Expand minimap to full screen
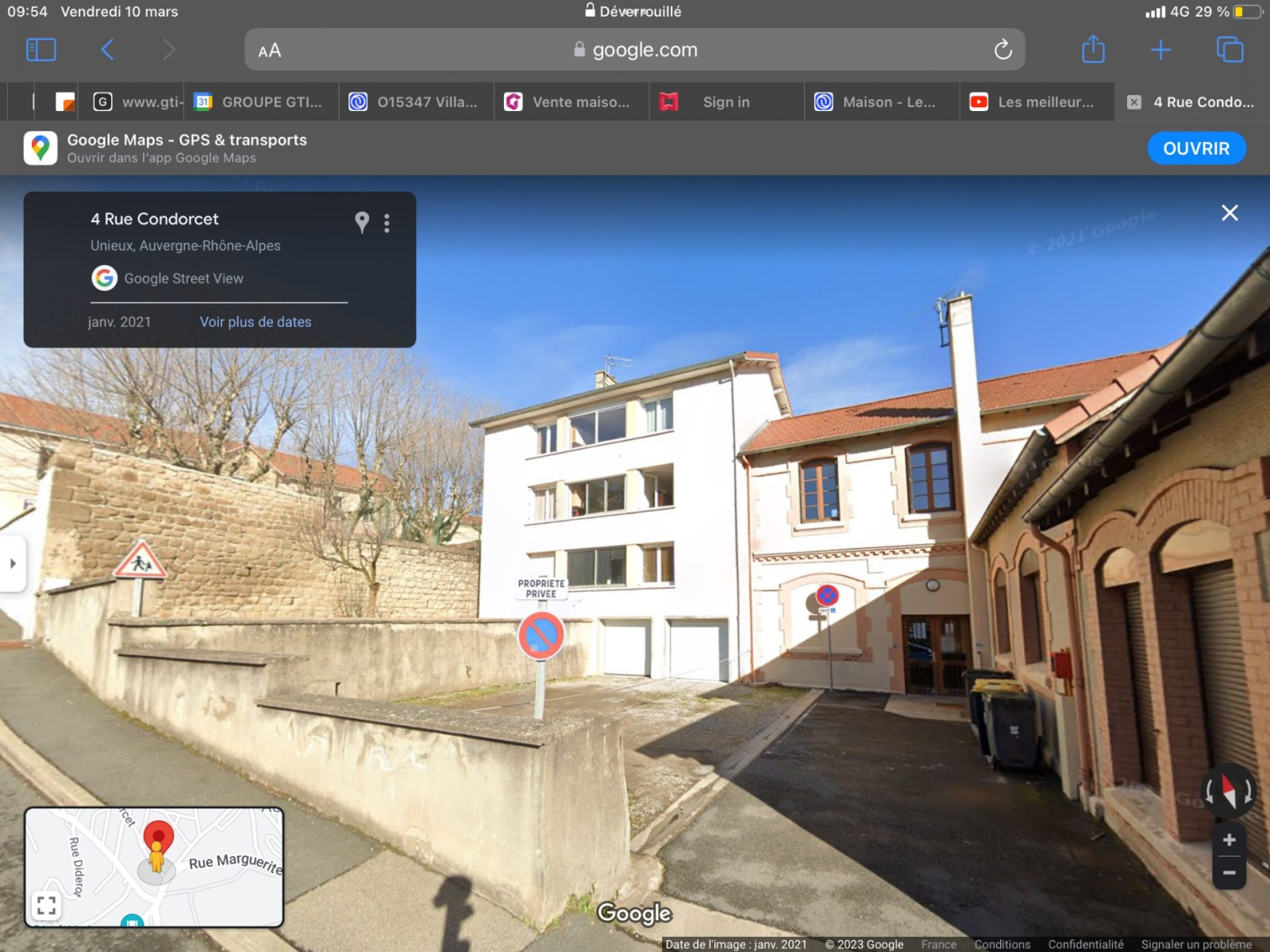Viewport: 1270px width, 952px height. tap(46, 905)
